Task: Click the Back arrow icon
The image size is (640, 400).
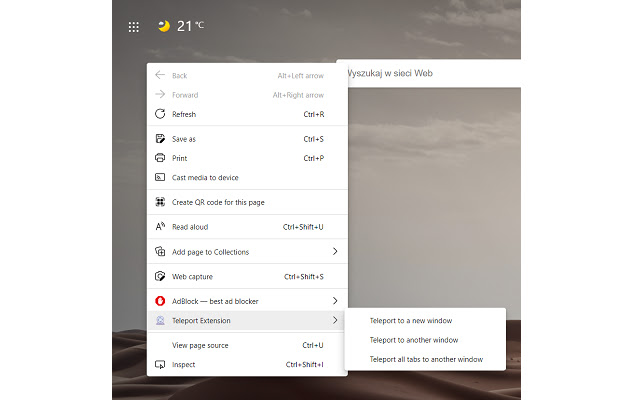Action: tap(160, 75)
